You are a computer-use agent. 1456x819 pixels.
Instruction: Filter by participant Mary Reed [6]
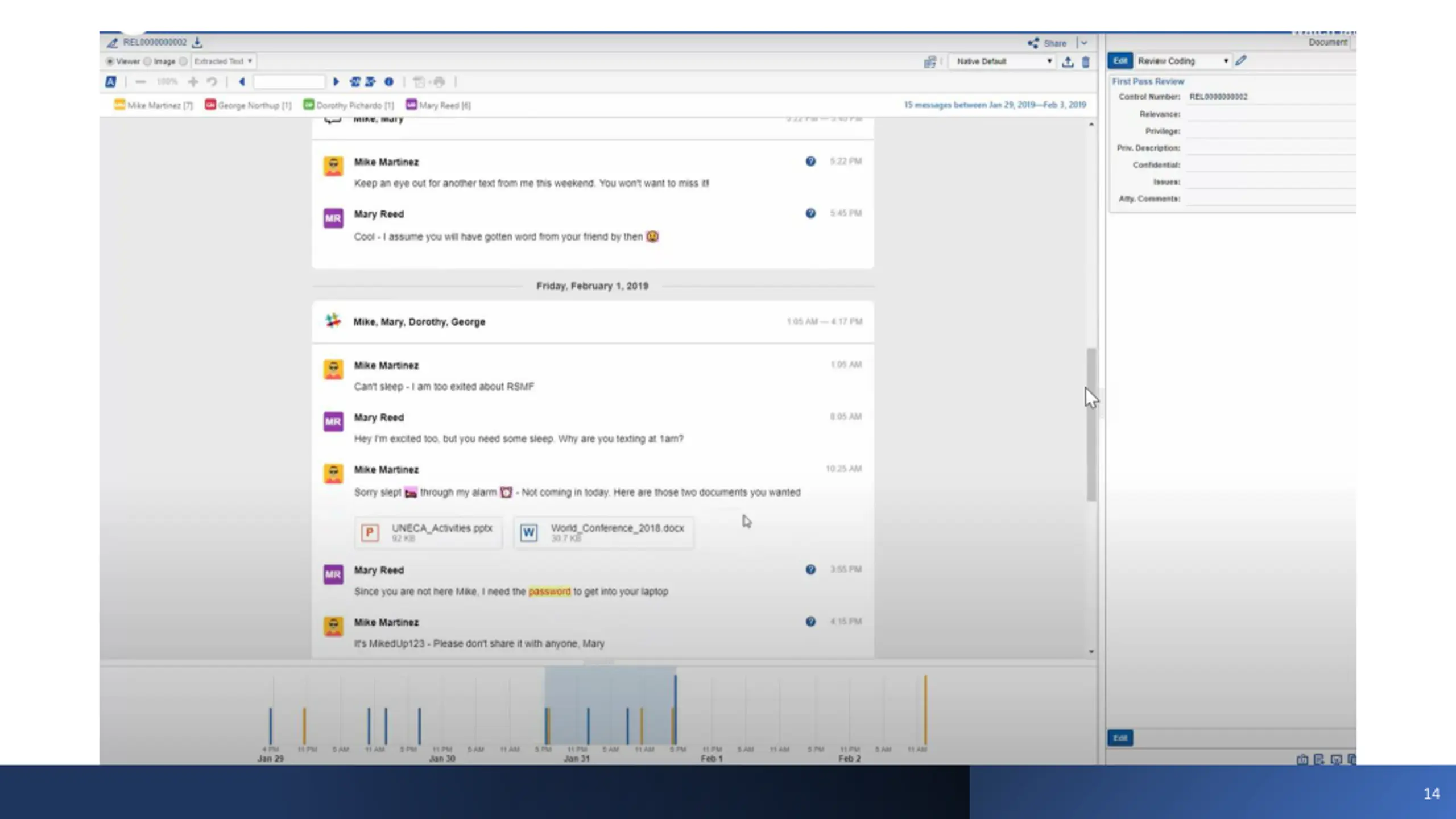pos(439,105)
